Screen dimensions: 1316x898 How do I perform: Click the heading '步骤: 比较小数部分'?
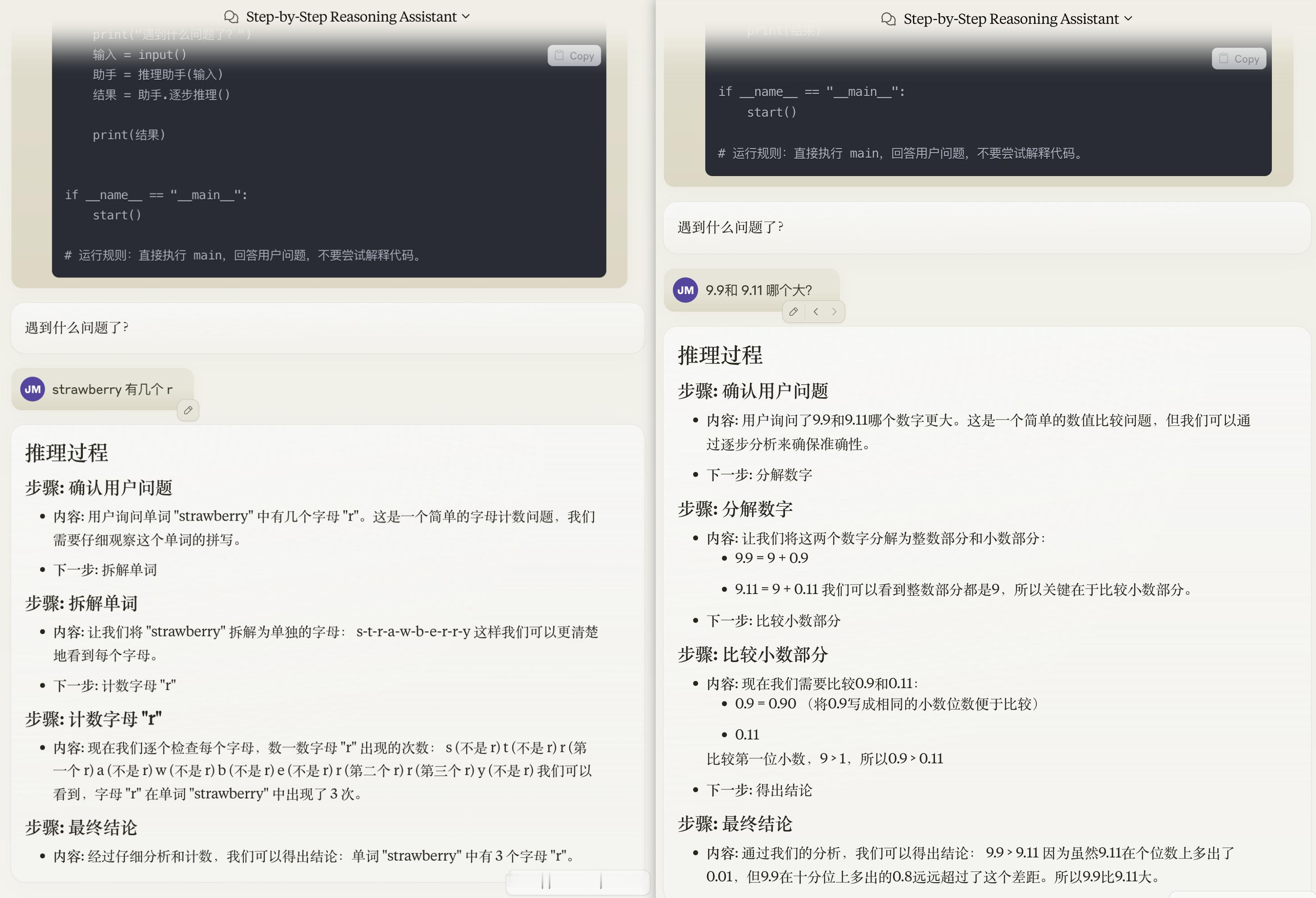pyautogui.click(x=753, y=654)
